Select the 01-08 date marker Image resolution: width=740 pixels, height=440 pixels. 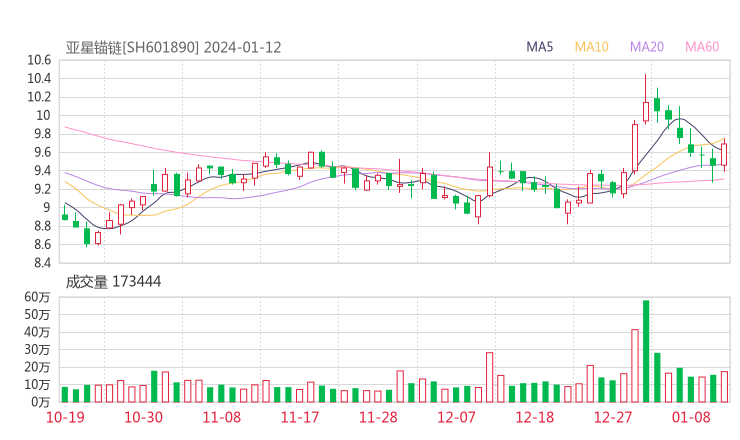coord(690,417)
